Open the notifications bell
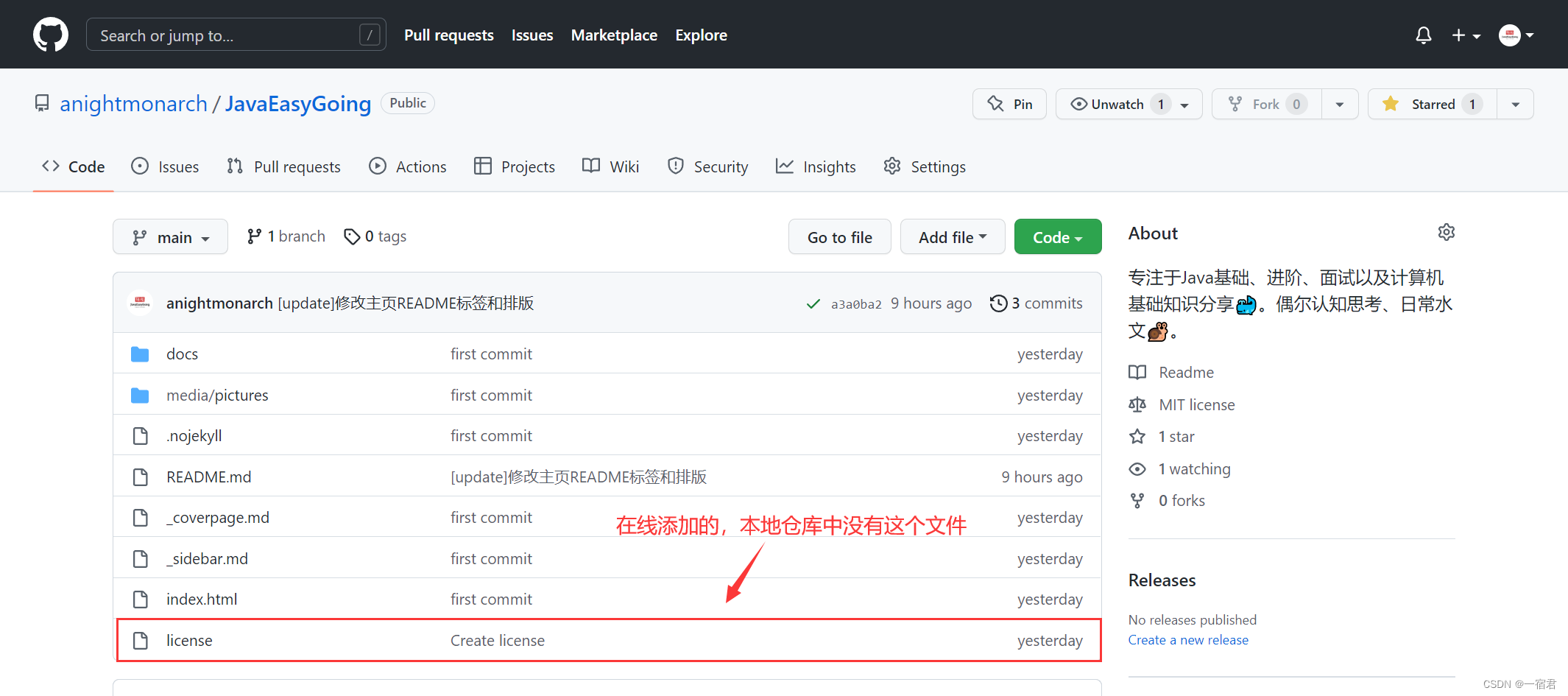The height and width of the screenshot is (696, 1568). point(1424,35)
